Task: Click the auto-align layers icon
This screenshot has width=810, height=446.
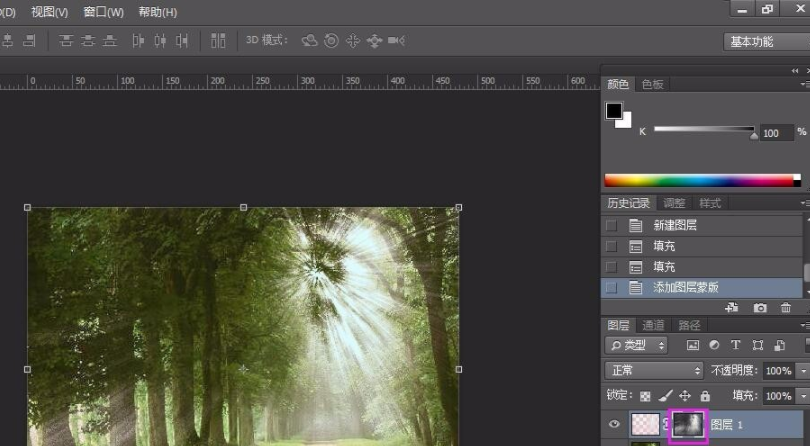Action: tap(218, 41)
